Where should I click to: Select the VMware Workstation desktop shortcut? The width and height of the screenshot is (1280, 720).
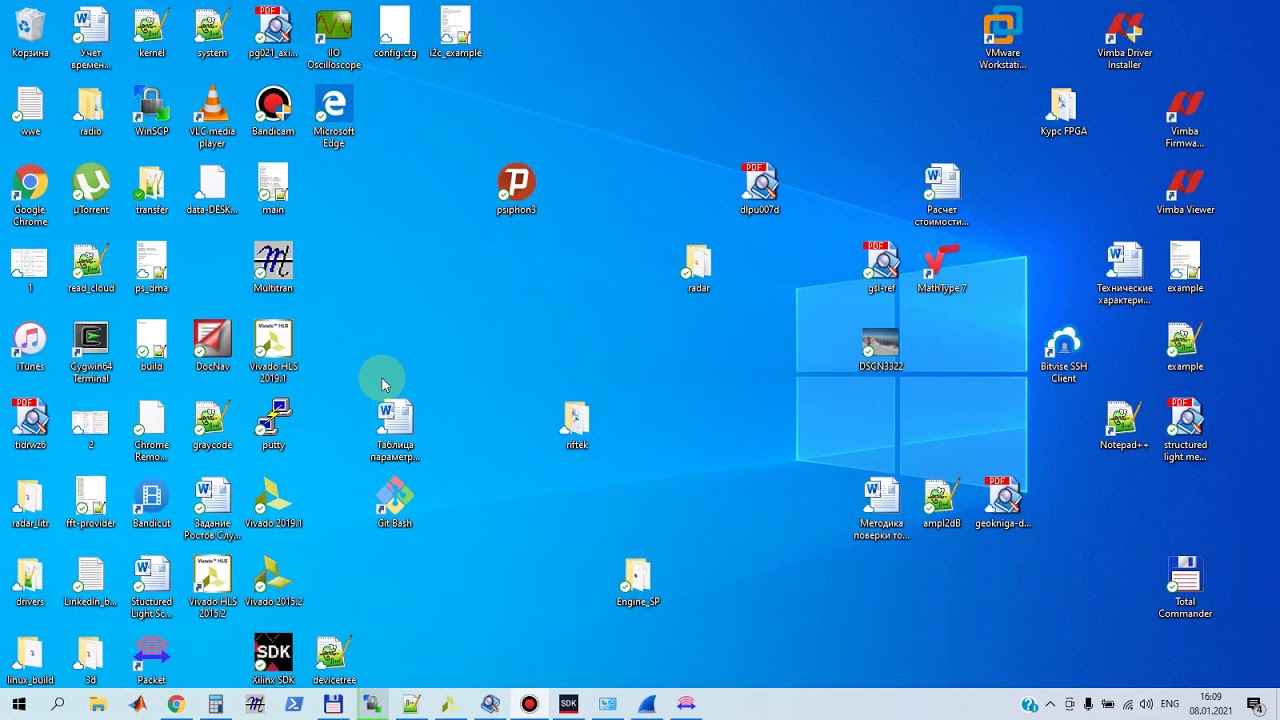point(1003,38)
